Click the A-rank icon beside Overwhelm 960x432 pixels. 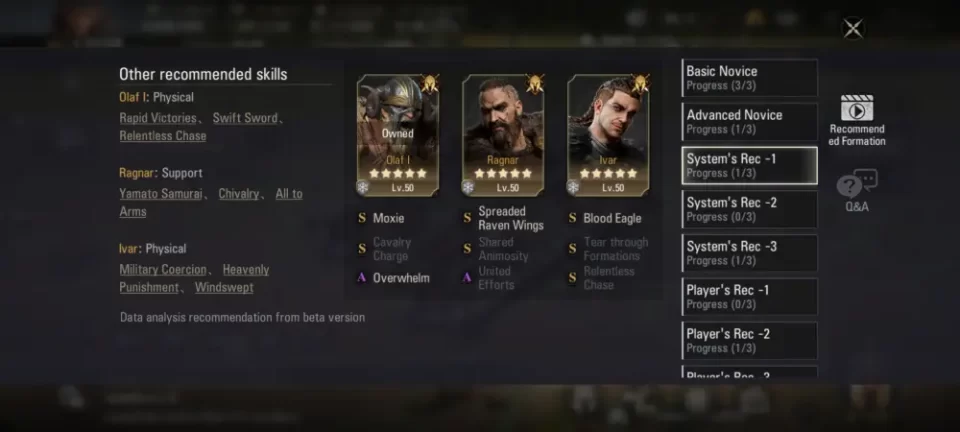(361, 278)
